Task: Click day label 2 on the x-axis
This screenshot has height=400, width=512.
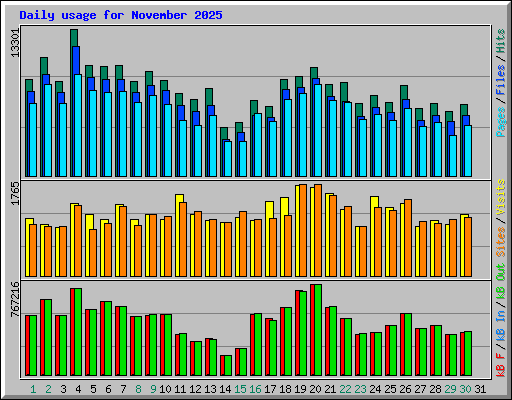Action: (x=48, y=389)
